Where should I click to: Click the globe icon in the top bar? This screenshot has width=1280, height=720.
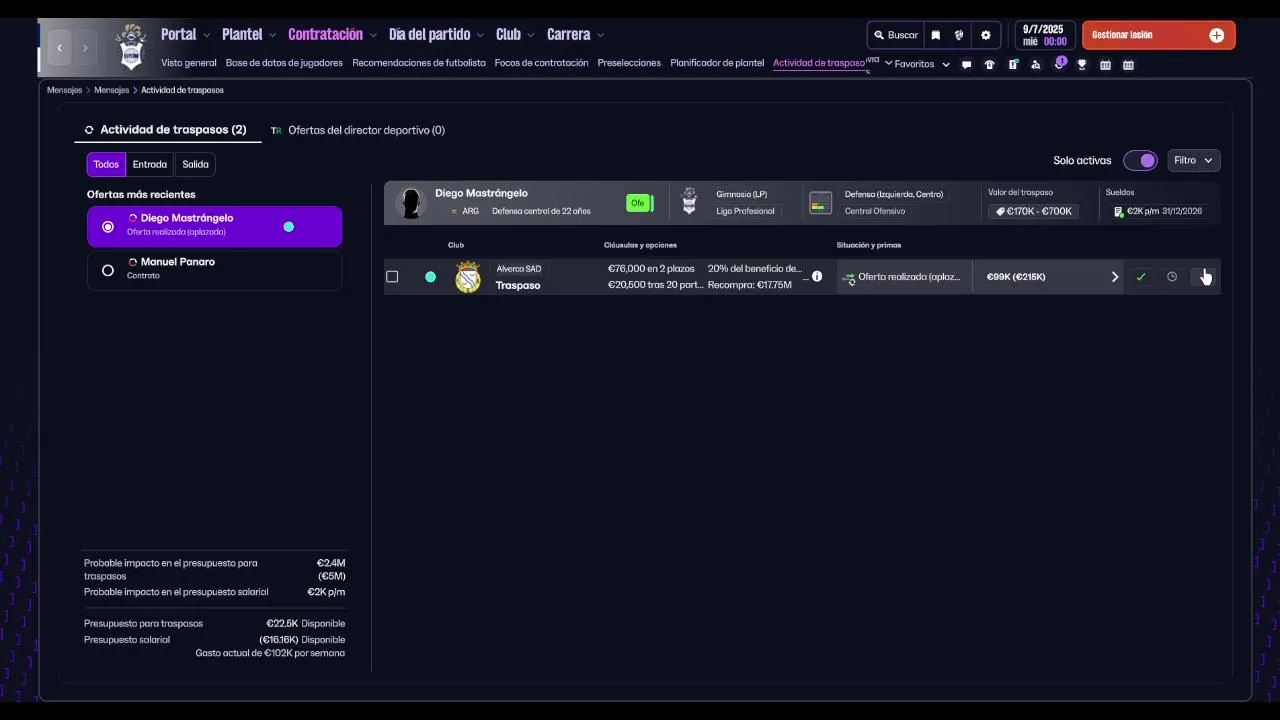[x=959, y=35]
